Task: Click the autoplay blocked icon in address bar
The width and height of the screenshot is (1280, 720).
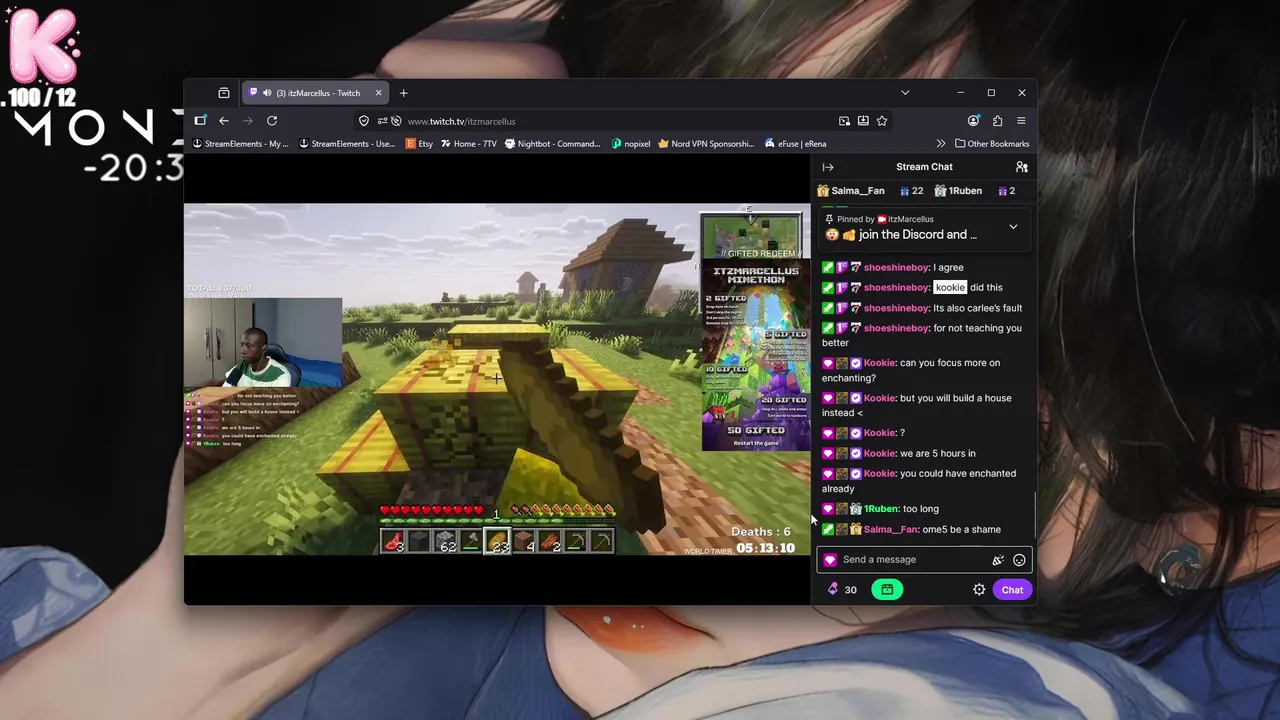Action: [396, 121]
